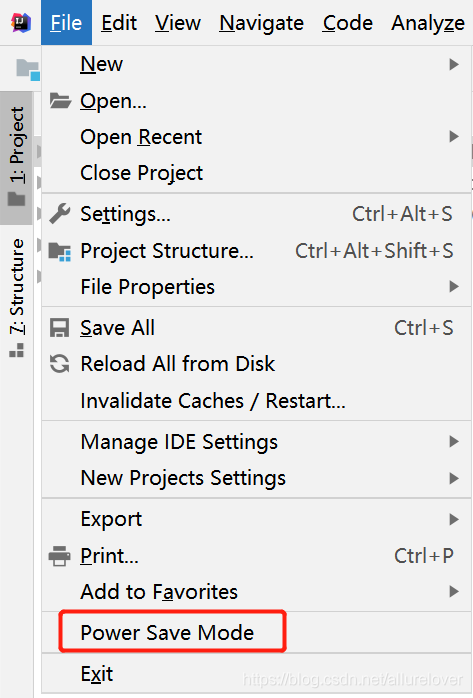The width and height of the screenshot is (473, 698).
Task: Click the floppy disk Save All icon
Action: [60, 328]
